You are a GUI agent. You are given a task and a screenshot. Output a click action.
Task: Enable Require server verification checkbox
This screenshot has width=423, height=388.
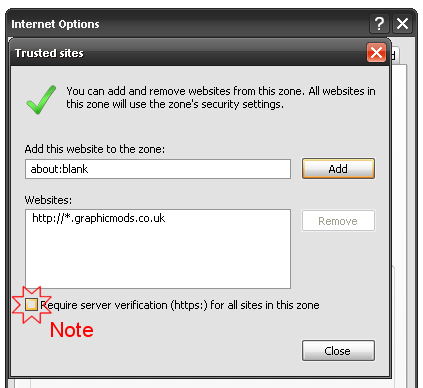click(31, 305)
